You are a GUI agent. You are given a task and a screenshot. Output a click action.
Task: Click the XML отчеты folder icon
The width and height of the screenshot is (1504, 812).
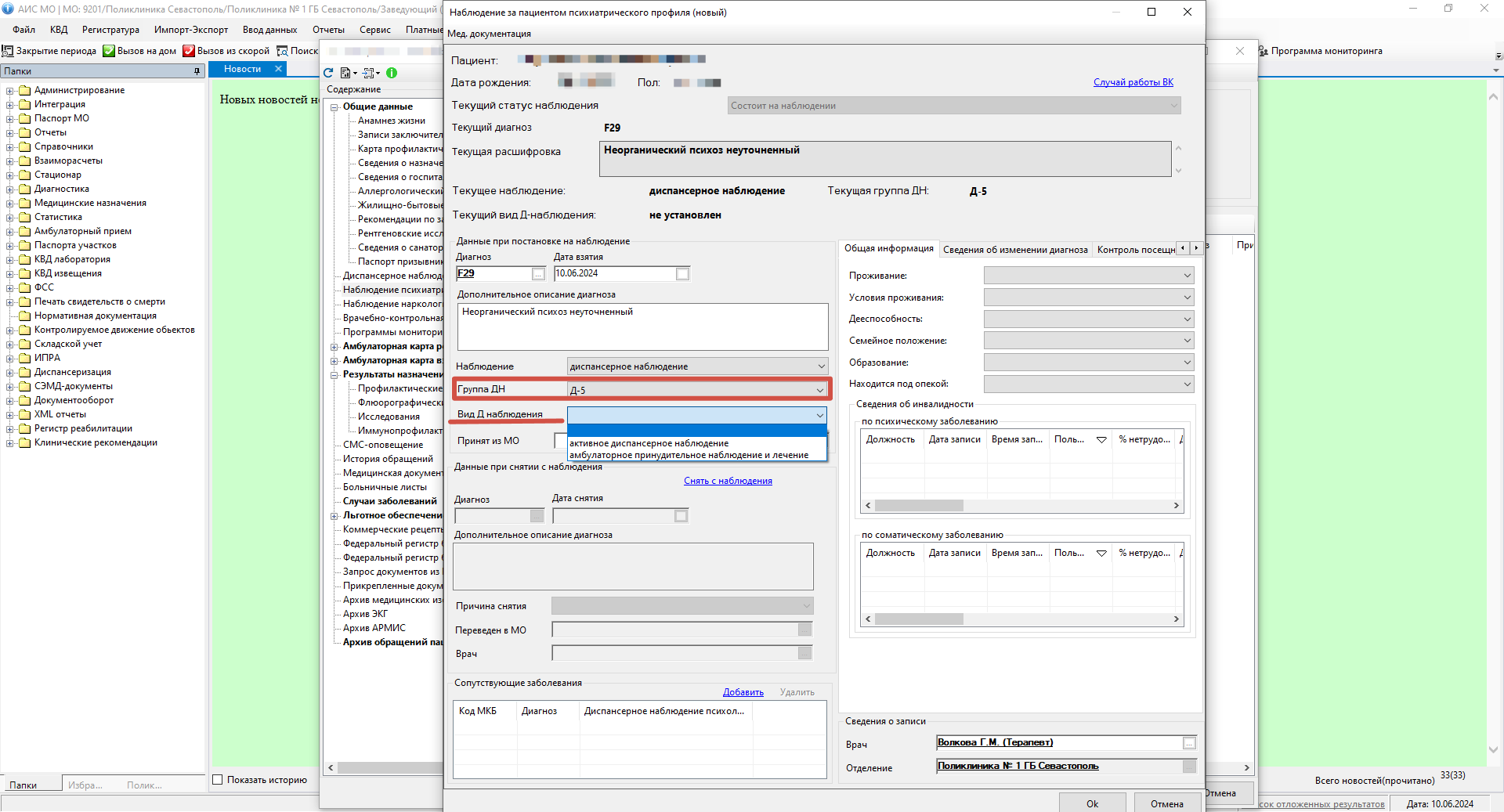[24, 415]
